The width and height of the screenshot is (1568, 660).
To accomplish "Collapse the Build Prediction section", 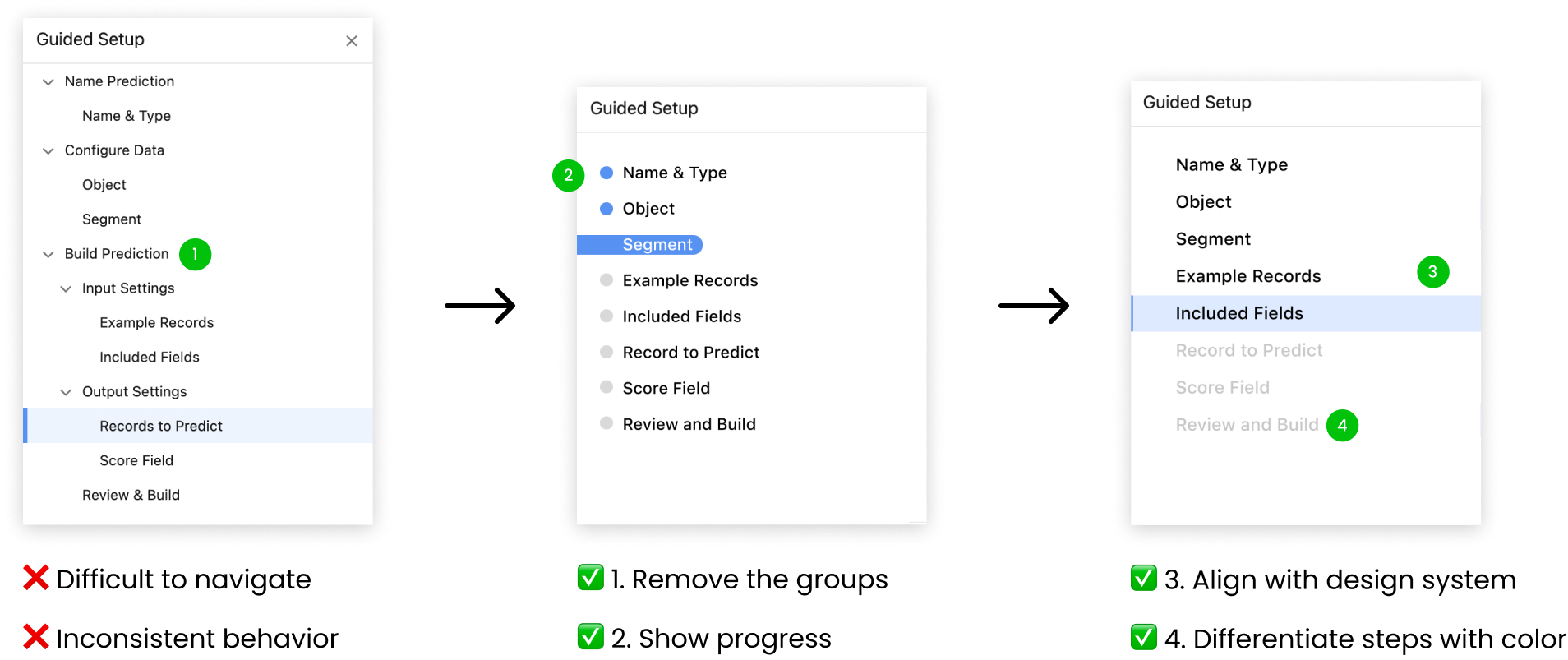I will coord(48,254).
